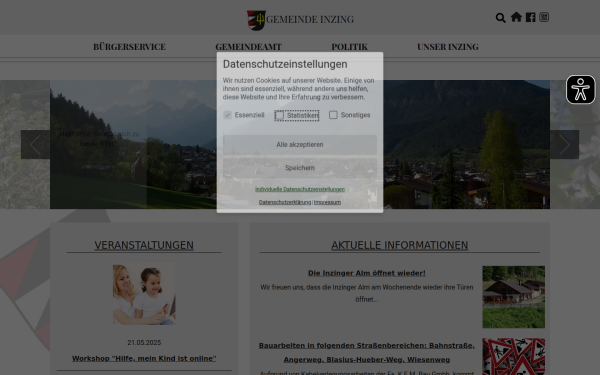The width and height of the screenshot is (600, 375).
Task: Go to the home house icon
Action: click(516, 17)
